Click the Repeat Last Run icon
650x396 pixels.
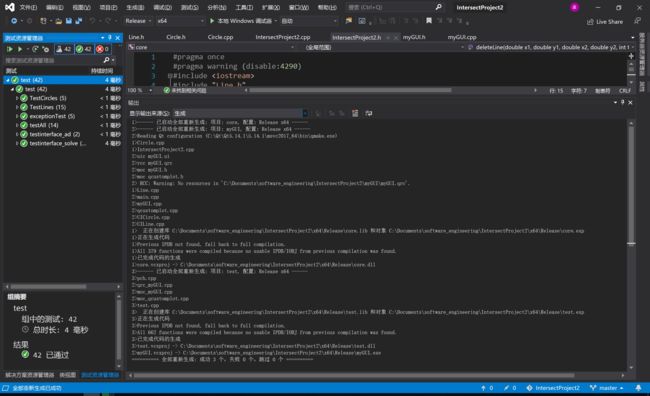coord(35,49)
